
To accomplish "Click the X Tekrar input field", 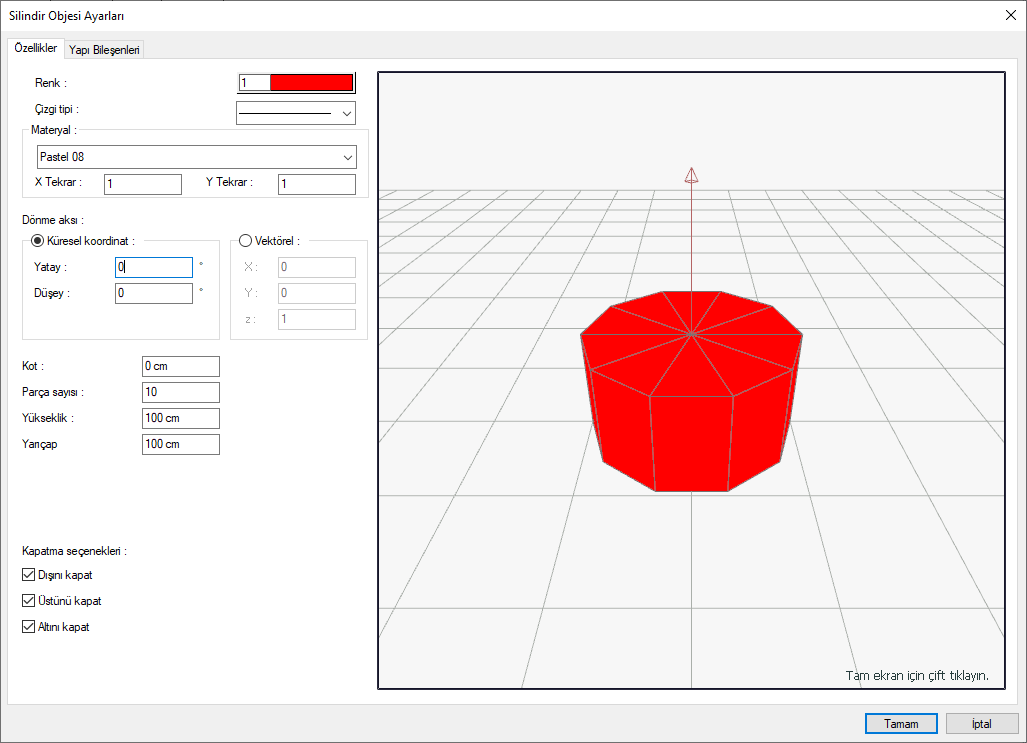I will (x=142, y=184).
